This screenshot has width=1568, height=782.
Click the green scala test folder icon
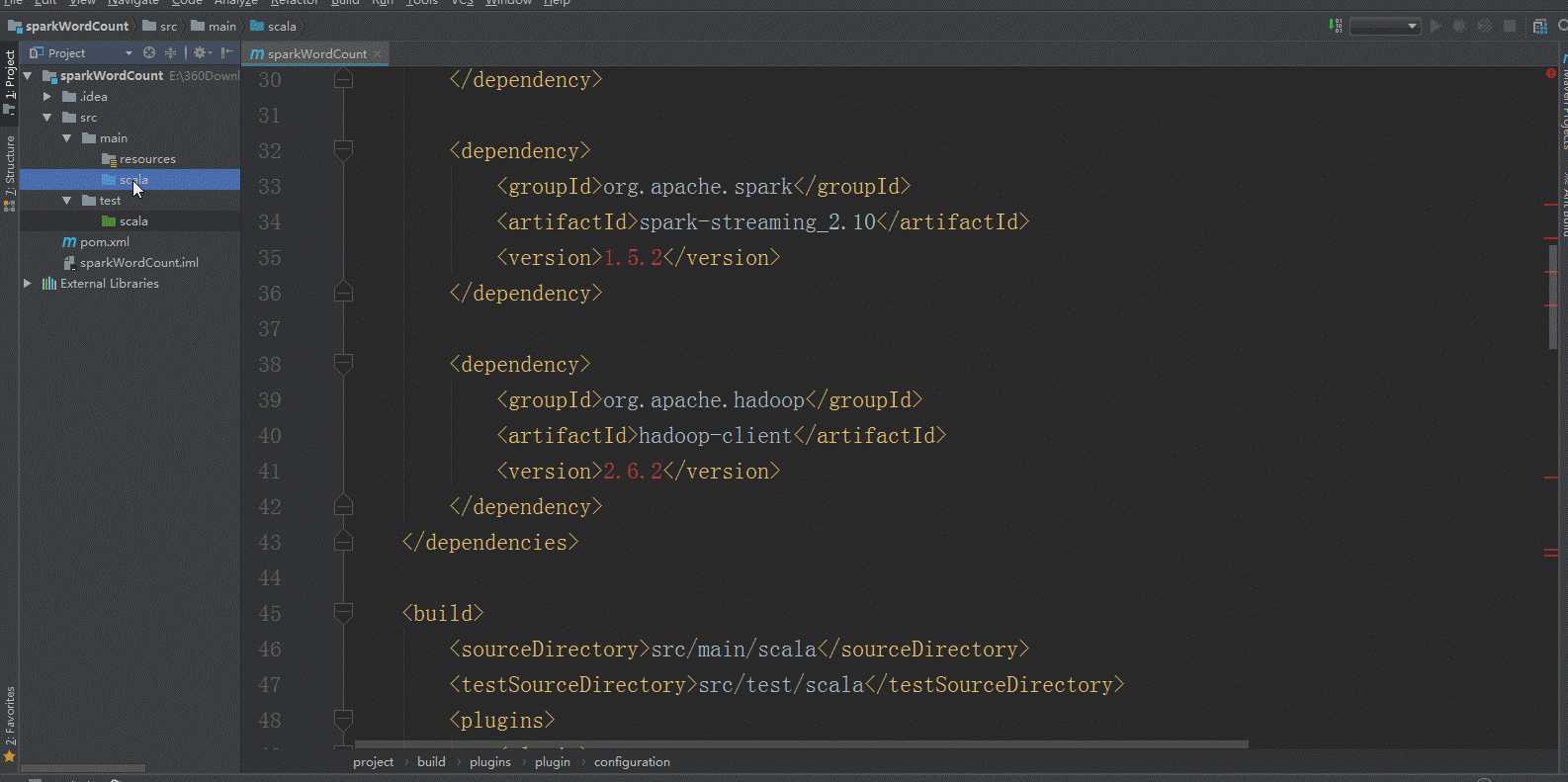(109, 221)
